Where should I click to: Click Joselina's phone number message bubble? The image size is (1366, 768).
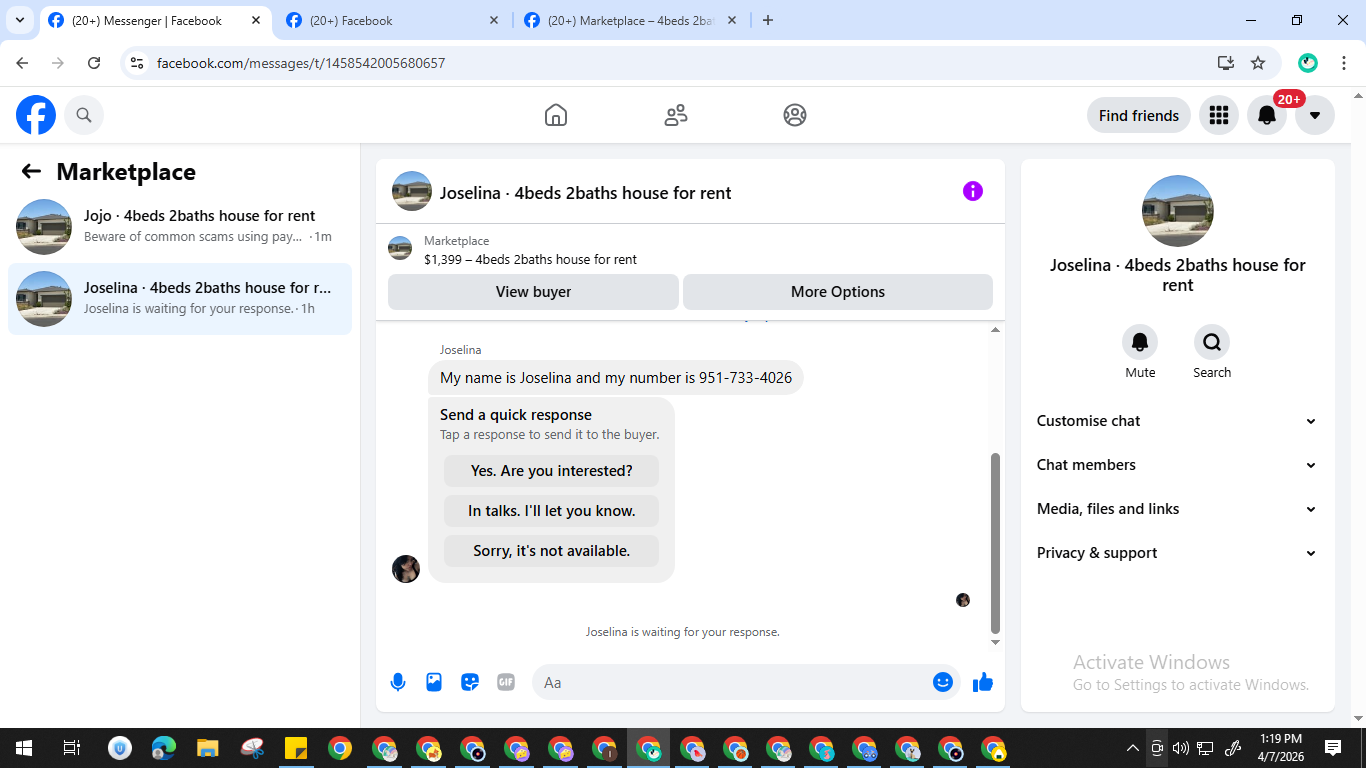pyautogui.click(x=616, y=378)
